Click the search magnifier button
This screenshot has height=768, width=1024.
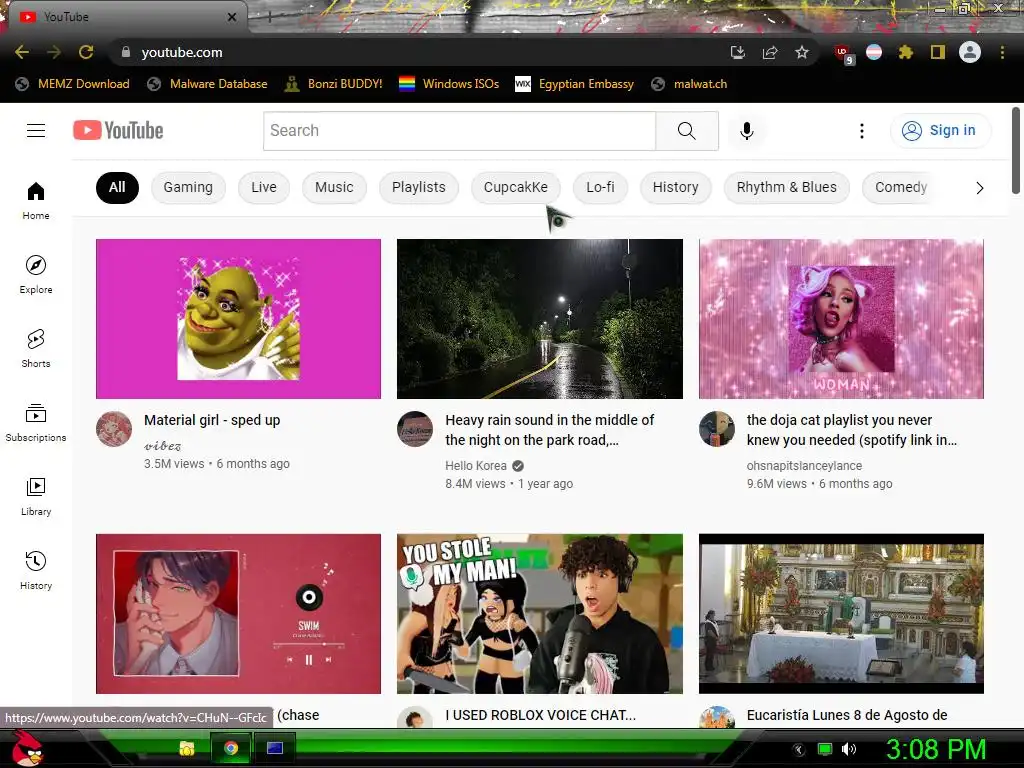pyautogui.click(x=686, y=131)
